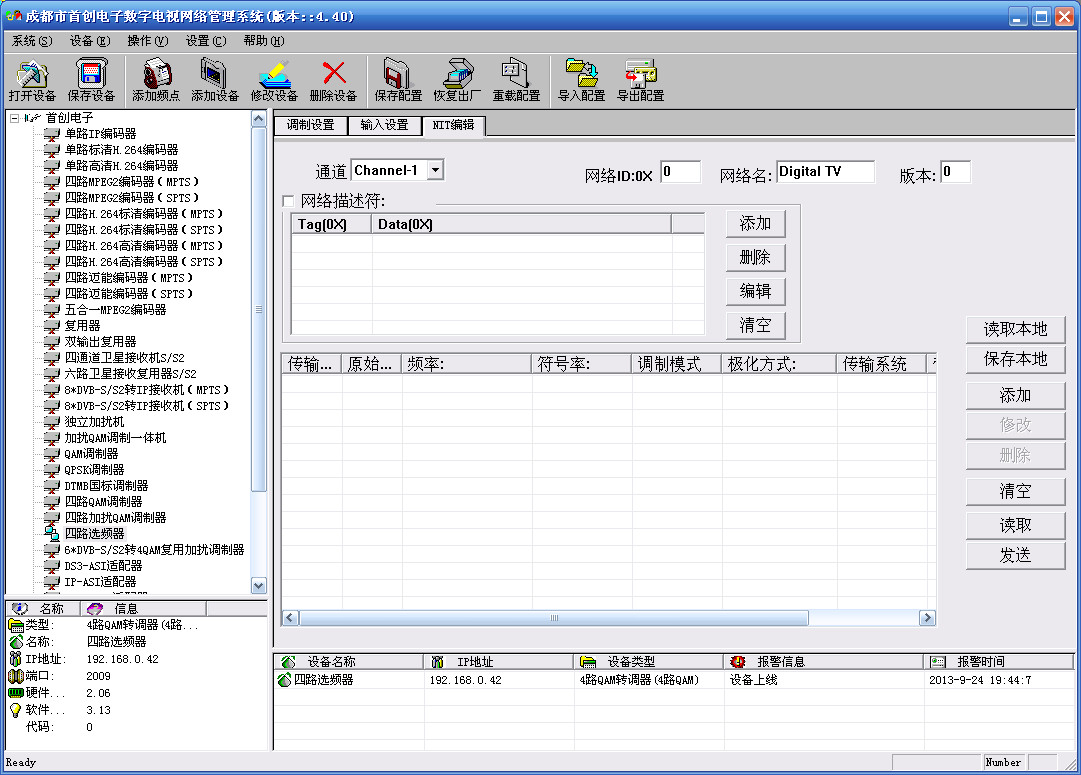Switch to the 调制设置 tab
This screenshot has width=1081, height=775.
(x=310, y=125)
